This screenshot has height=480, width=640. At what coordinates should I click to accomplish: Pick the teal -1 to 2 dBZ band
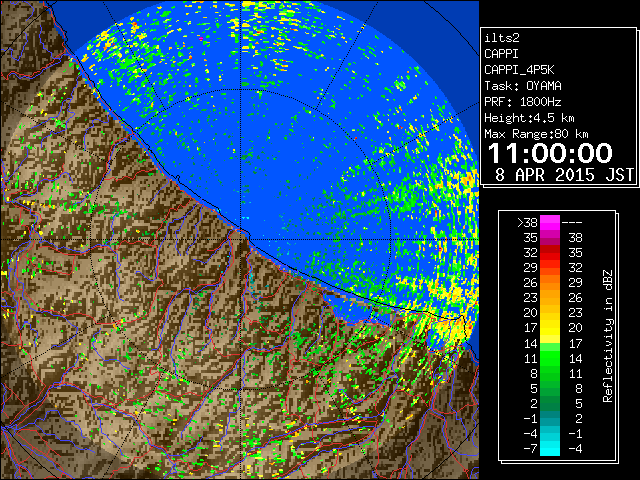pyautogui.click(x=550, y=419)
